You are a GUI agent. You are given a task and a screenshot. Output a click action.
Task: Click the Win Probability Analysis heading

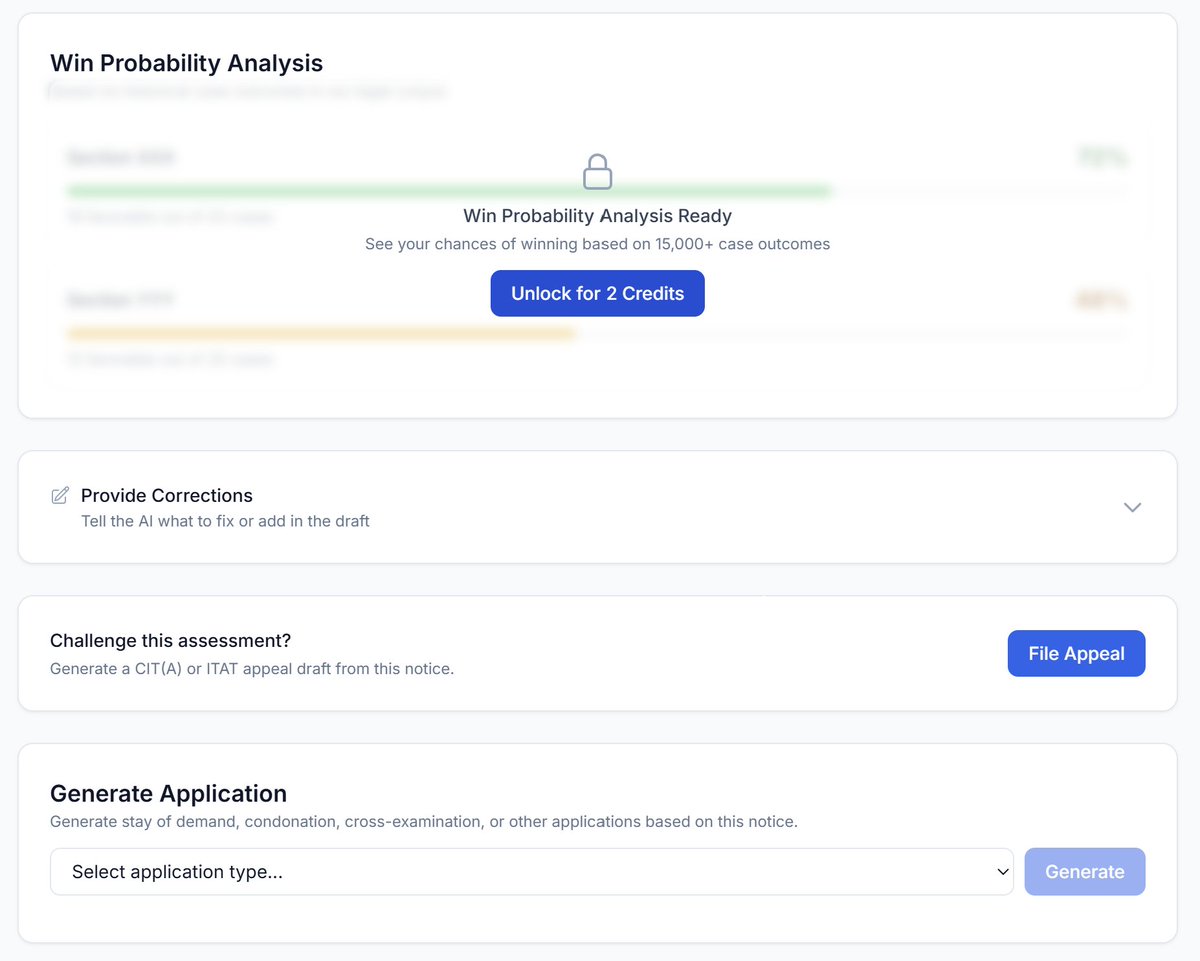pyautogui.click(x=187, y=63)
